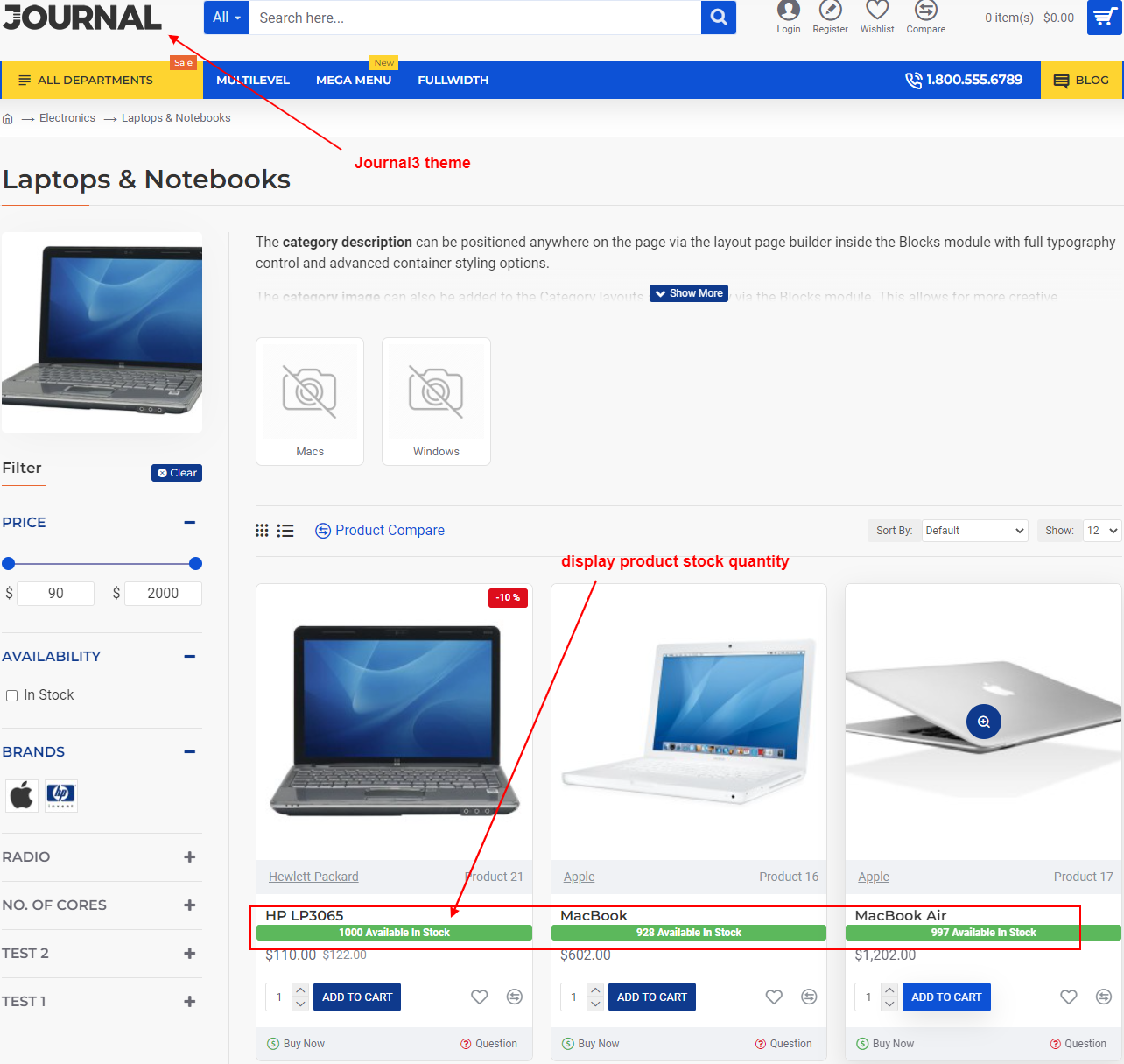
Task: Open the Blog link
Action: tap(1082, 80)
